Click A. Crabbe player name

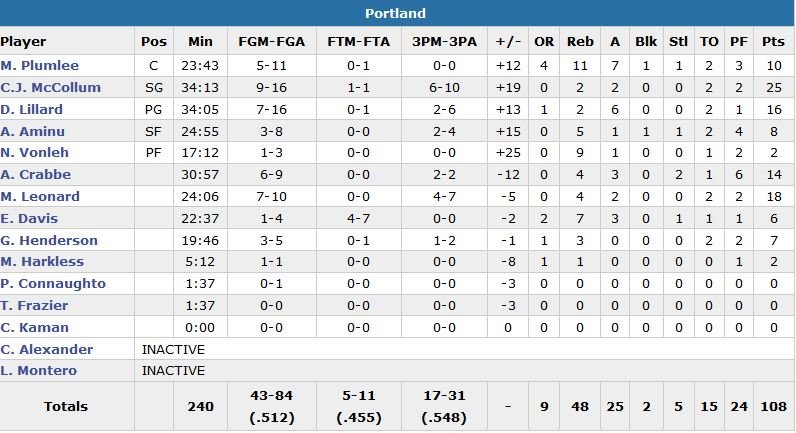(x=33, y=175)
